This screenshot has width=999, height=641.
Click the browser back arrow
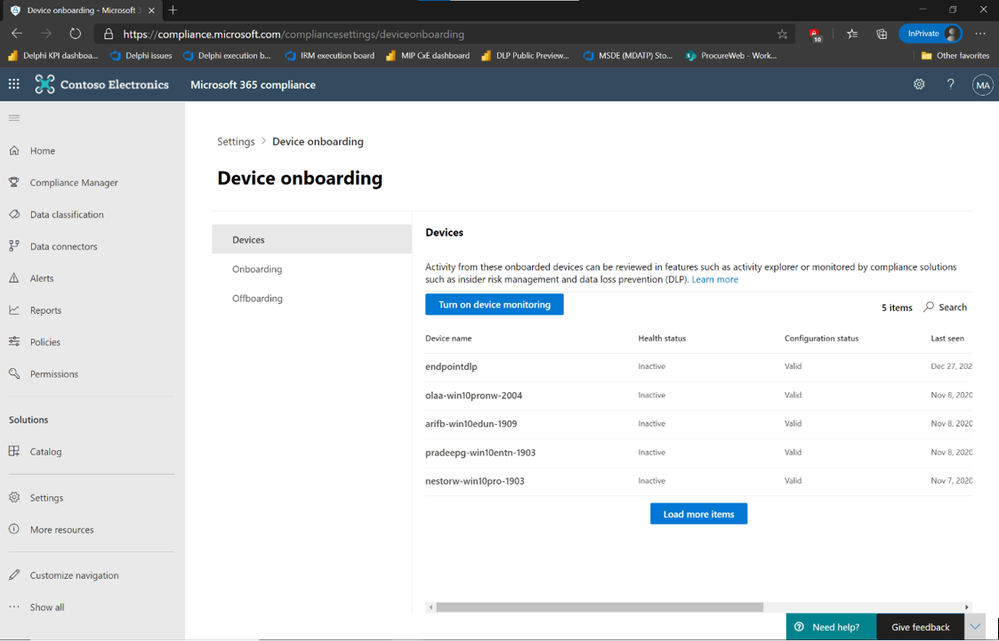[x=17, y=34]
